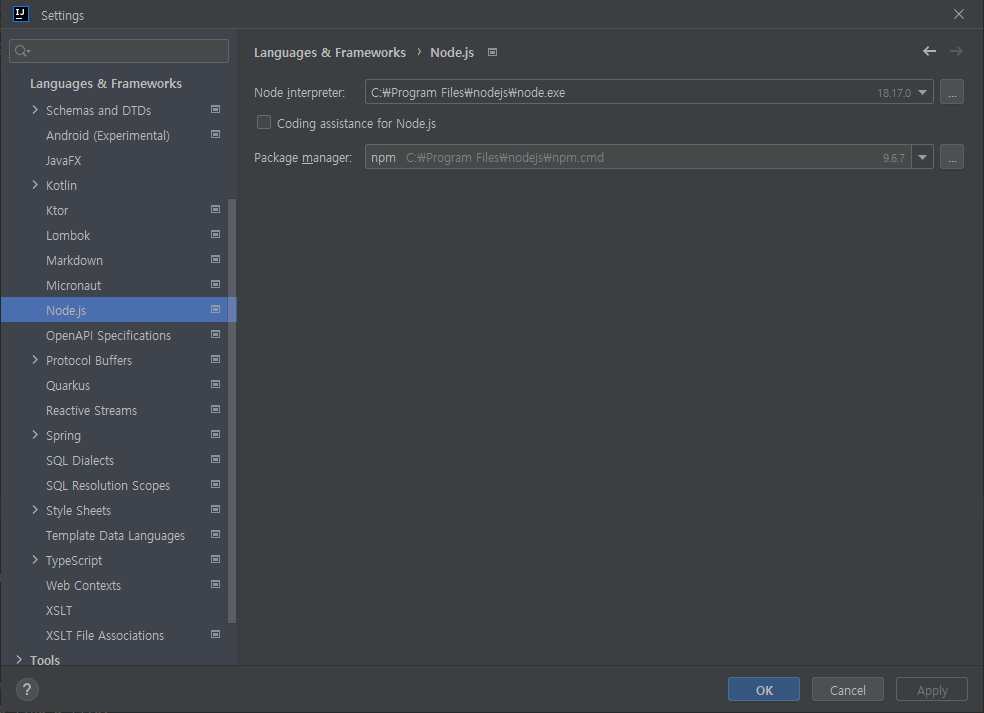
Task: Expand the Spring tree node
Action: pos(35,435)
